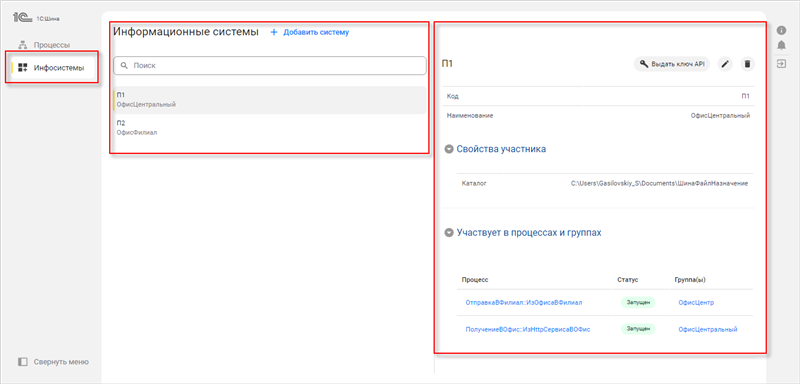Collapse sidebar via Свернуть меню
The height and width of the screenshot is (384, 800).
53,362
